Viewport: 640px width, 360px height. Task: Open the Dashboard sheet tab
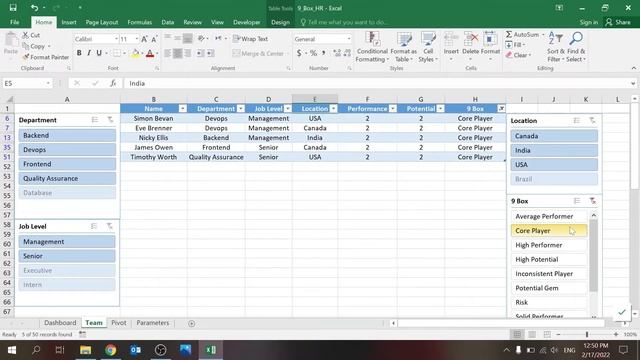click(x=60, y=322)
